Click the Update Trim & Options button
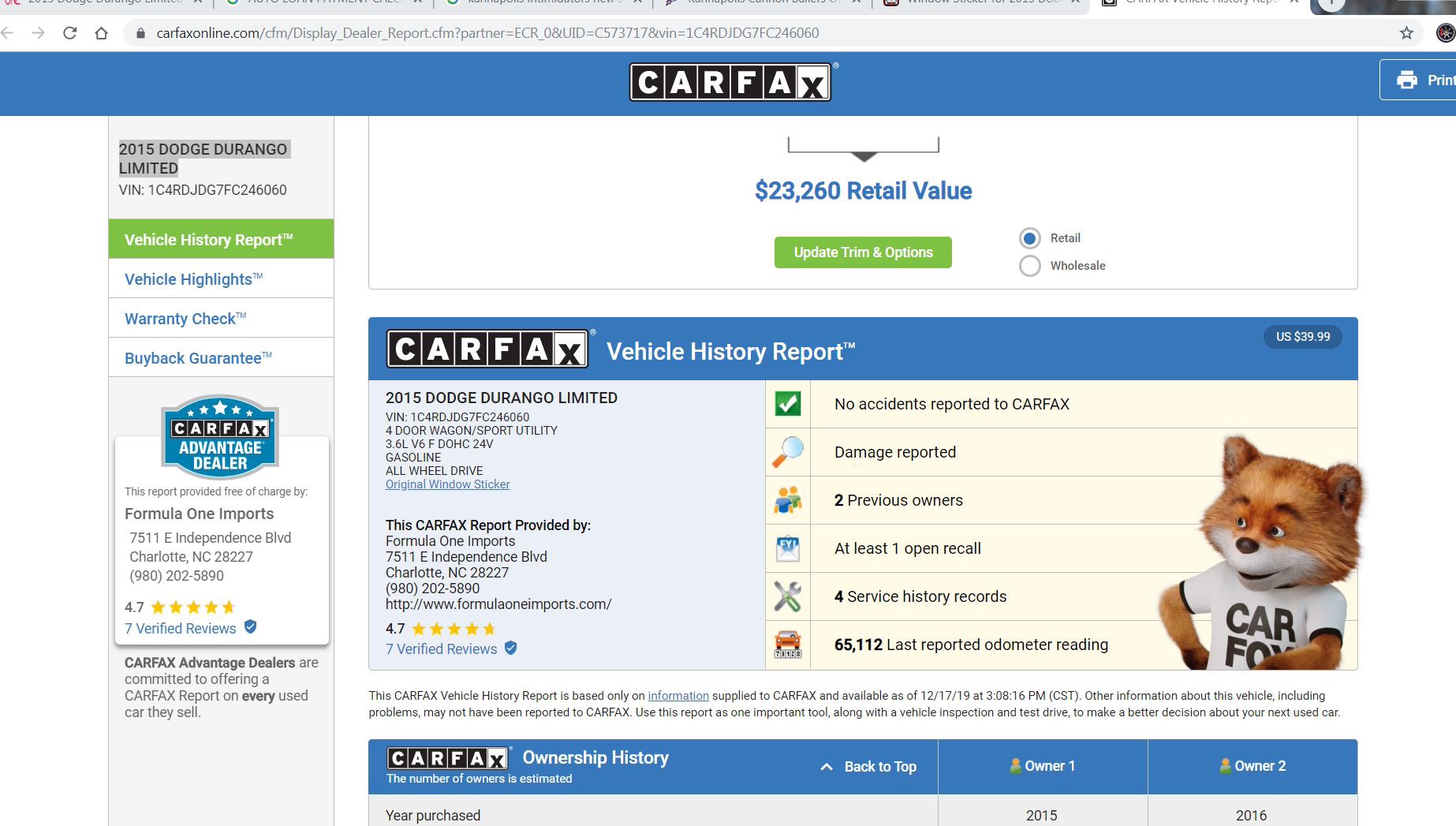Viewport: 1456px width, 826px height. pyautogui.click(x=863, y=252)
